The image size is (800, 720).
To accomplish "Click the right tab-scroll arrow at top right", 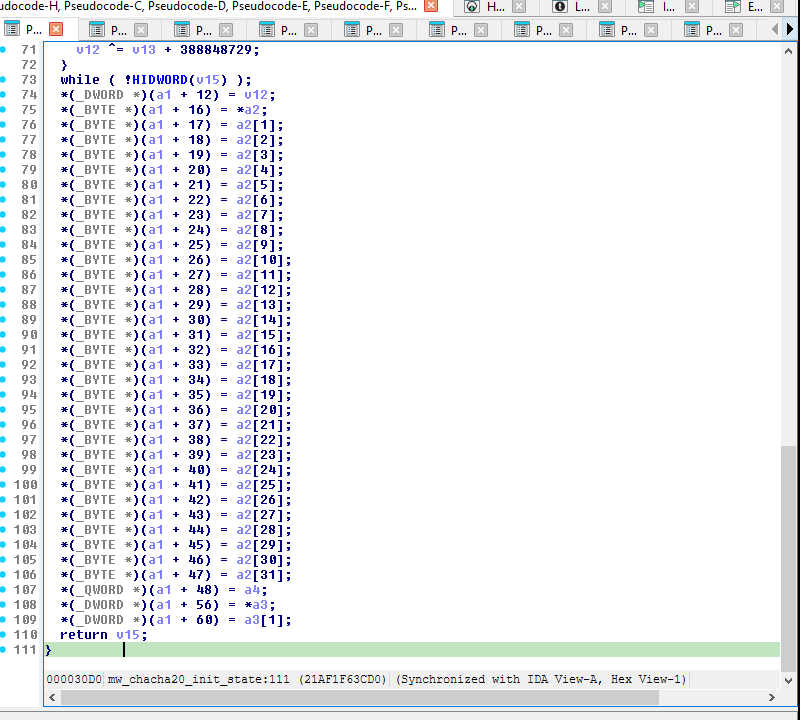I will [x=789, y=31].
